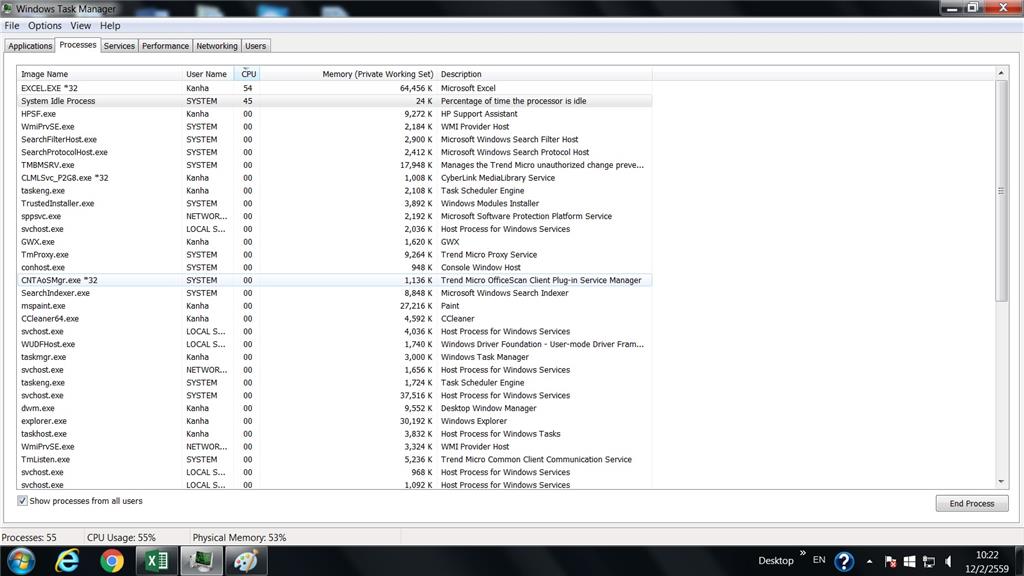The width and height of the screenshot is (1024, 576).
Task: Show hidden tray icons arrow
Action: pos(869,561)
